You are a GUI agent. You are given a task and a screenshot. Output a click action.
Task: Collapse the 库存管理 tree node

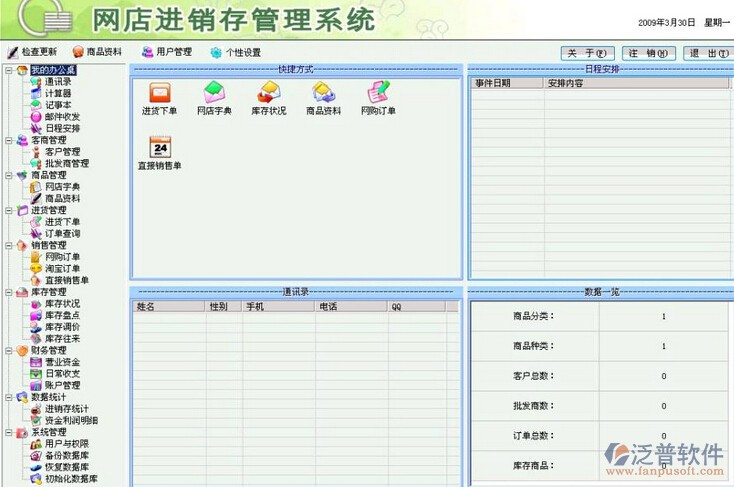(8, 292)
